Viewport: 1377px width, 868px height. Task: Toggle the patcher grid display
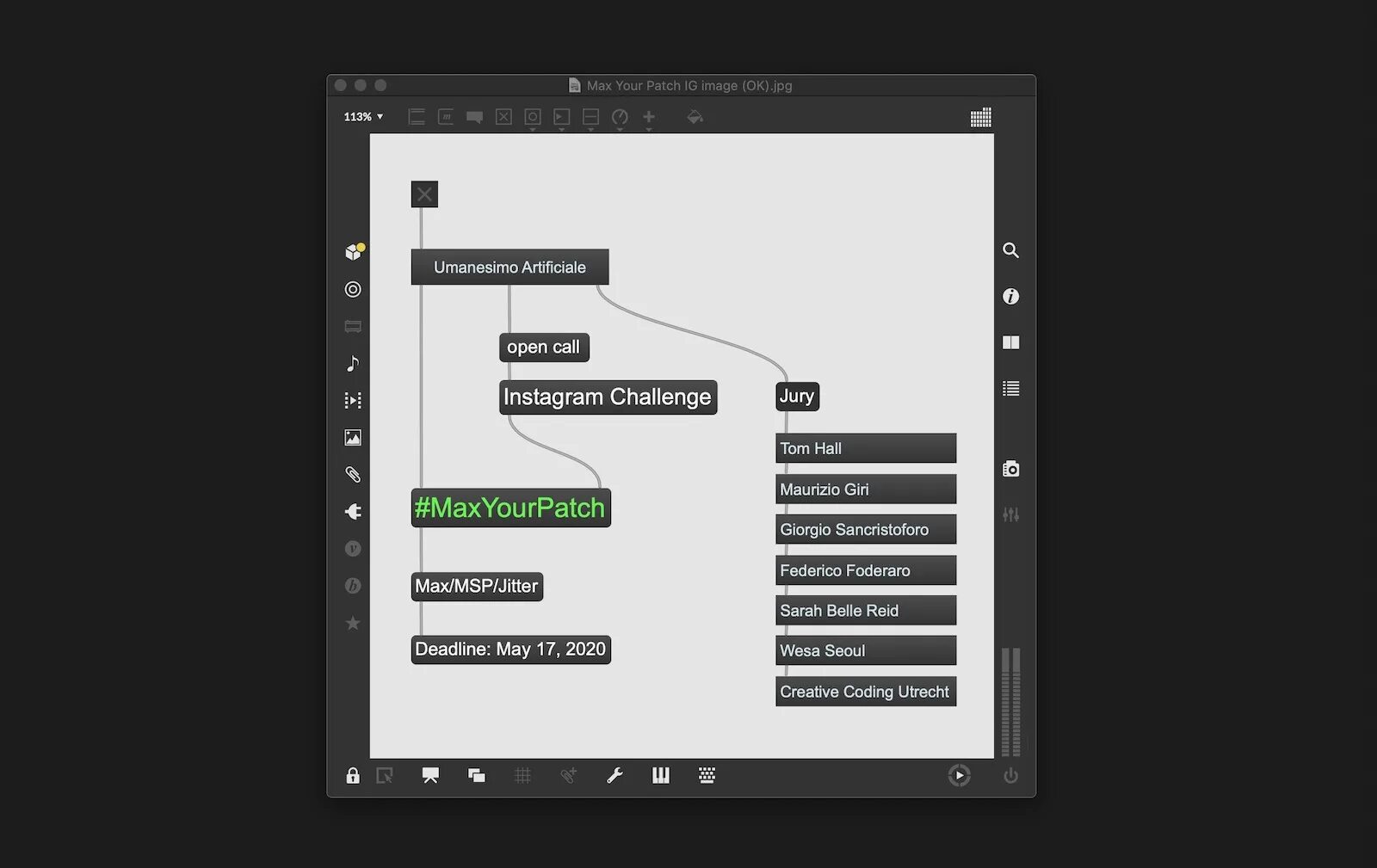pyautogui.click(x=522, y=776)
